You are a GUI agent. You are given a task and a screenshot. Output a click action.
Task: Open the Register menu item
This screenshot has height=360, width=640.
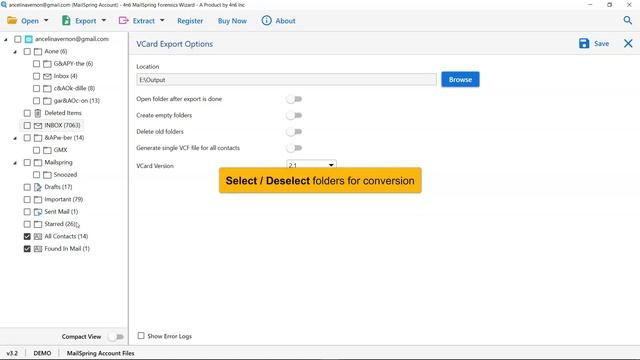click(x=190, y=20)
